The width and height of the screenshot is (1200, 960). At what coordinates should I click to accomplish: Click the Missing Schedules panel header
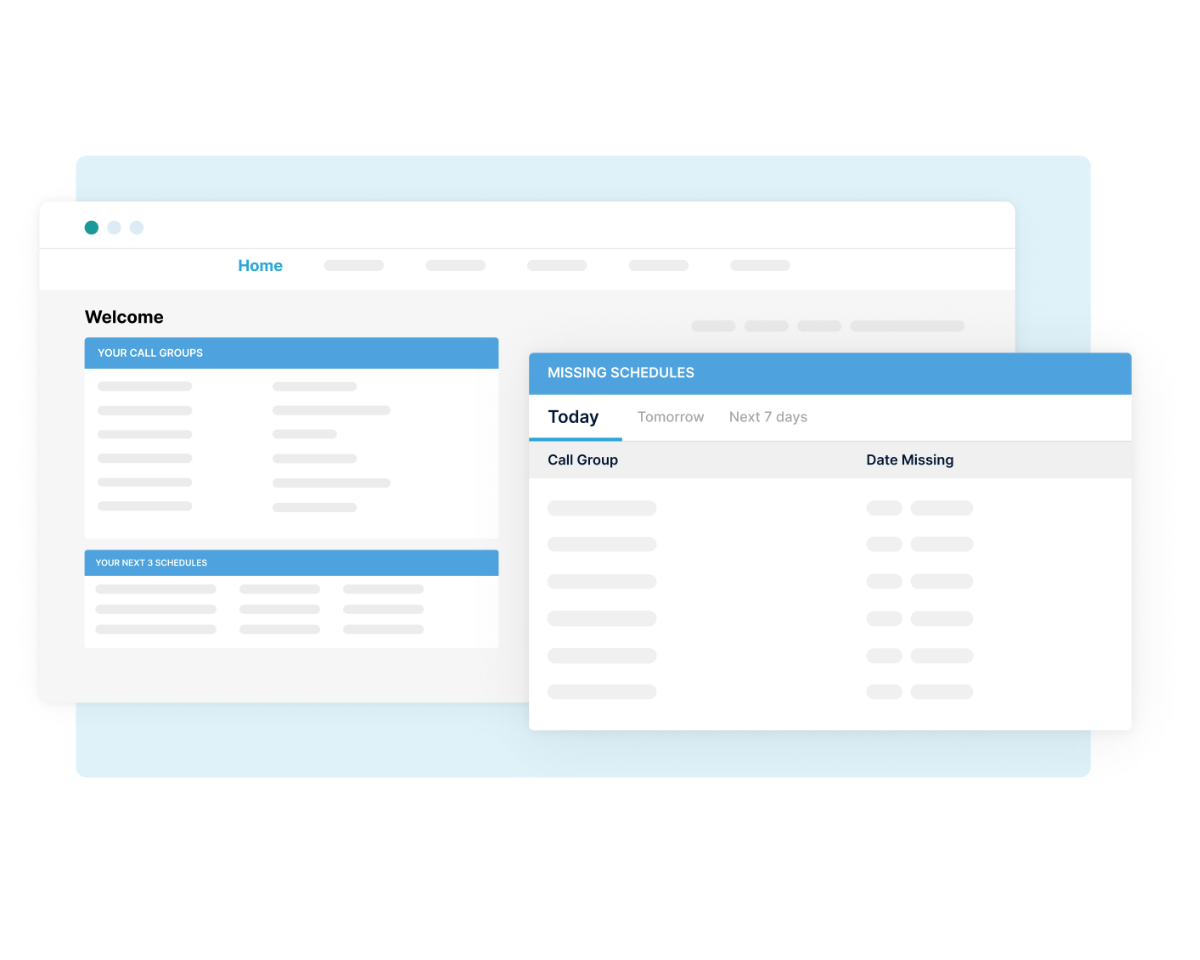830,373
